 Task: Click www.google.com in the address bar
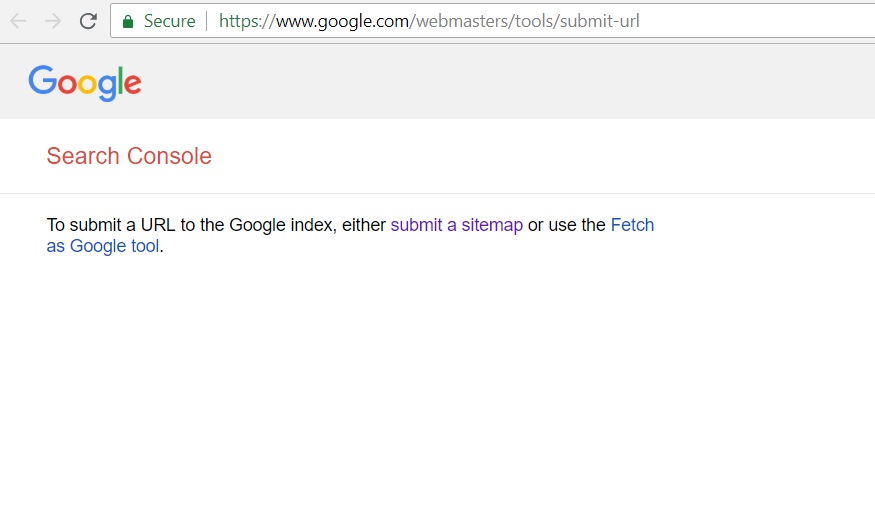tap(343, 21)
